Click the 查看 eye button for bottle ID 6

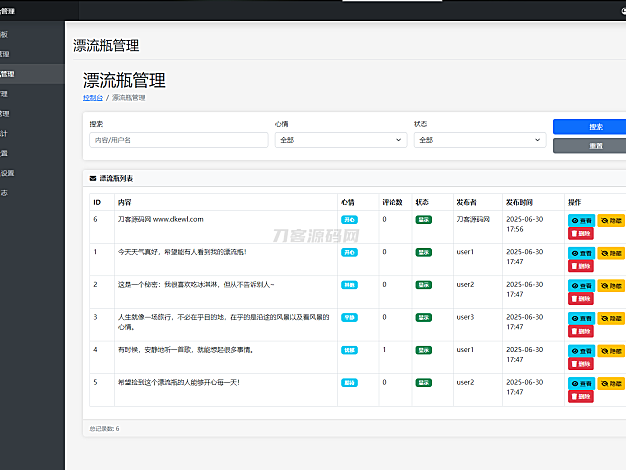tap(581, 220)
